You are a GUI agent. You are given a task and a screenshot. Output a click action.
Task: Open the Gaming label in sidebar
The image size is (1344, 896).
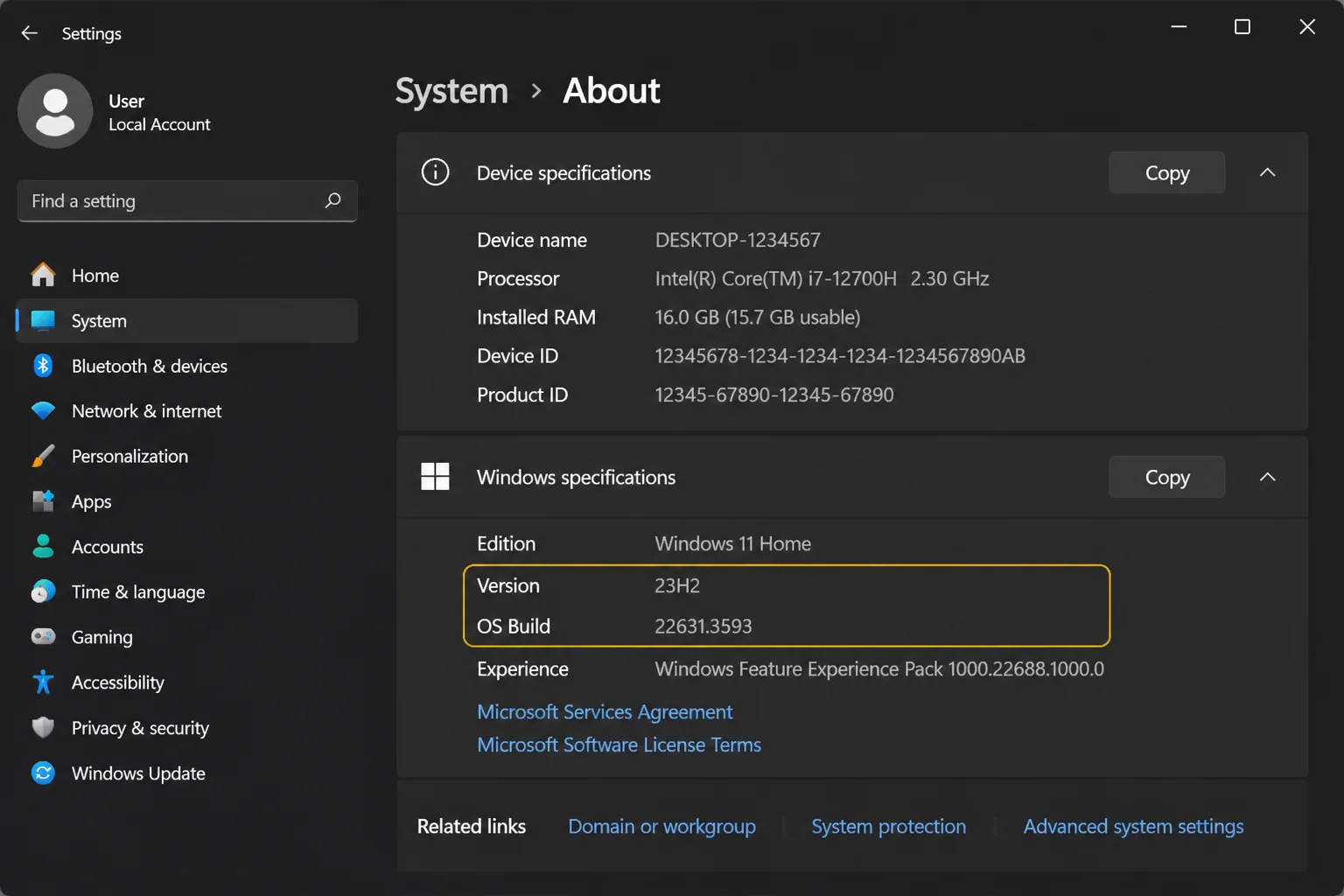(x=102, y=637)
